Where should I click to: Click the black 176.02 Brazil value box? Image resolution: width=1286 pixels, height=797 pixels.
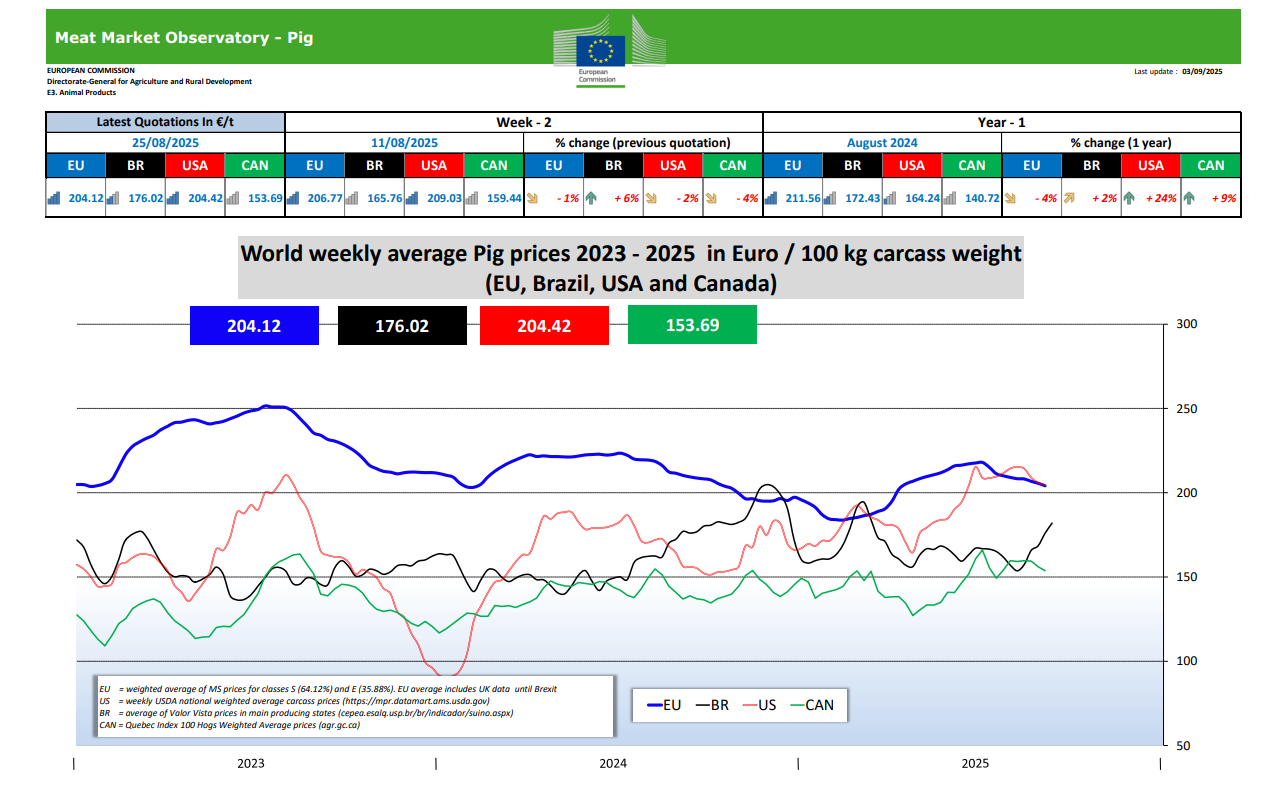402,326
